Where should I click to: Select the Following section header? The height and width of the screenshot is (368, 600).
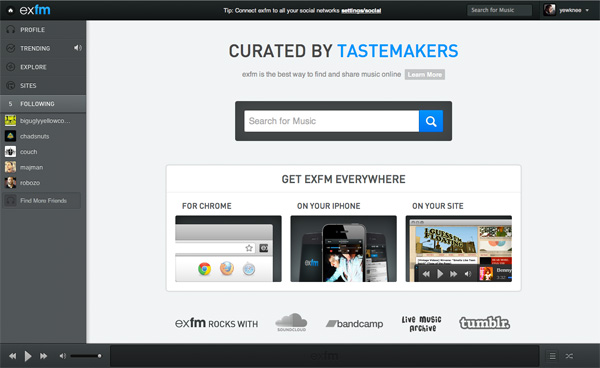point(43,104)
